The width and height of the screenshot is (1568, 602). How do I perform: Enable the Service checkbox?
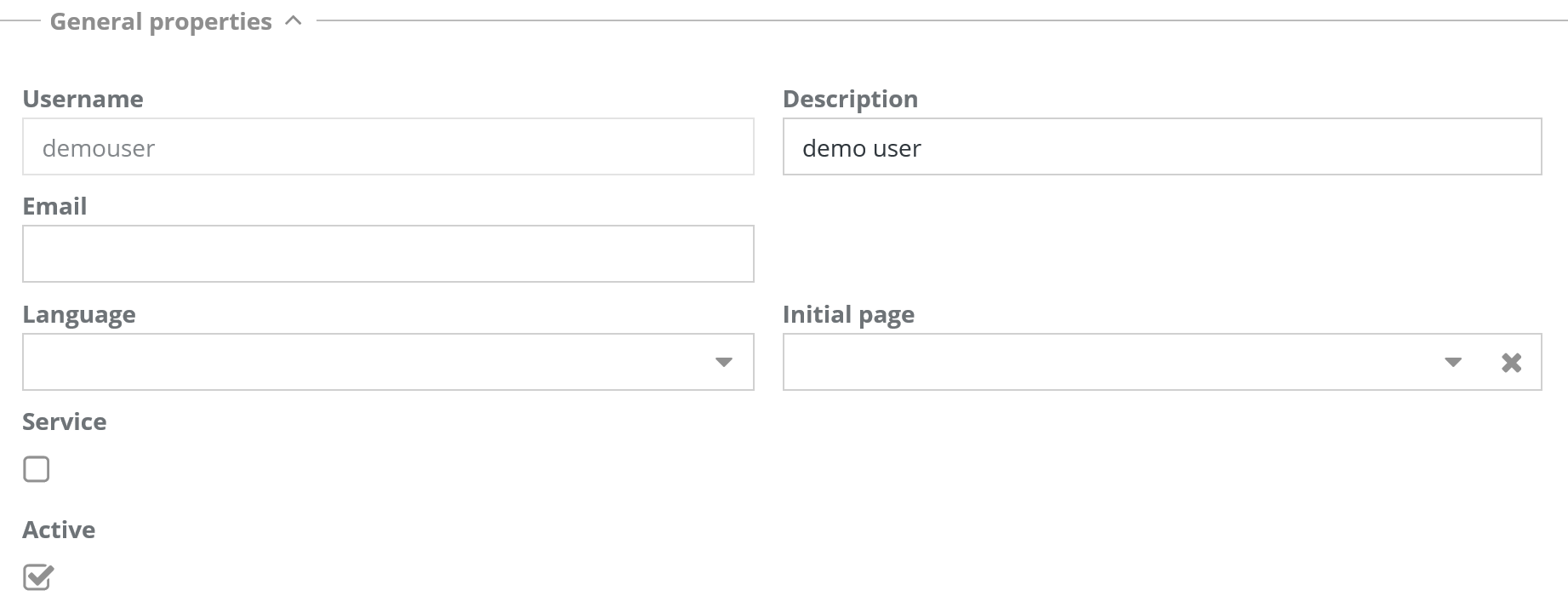tap(37, 469)
